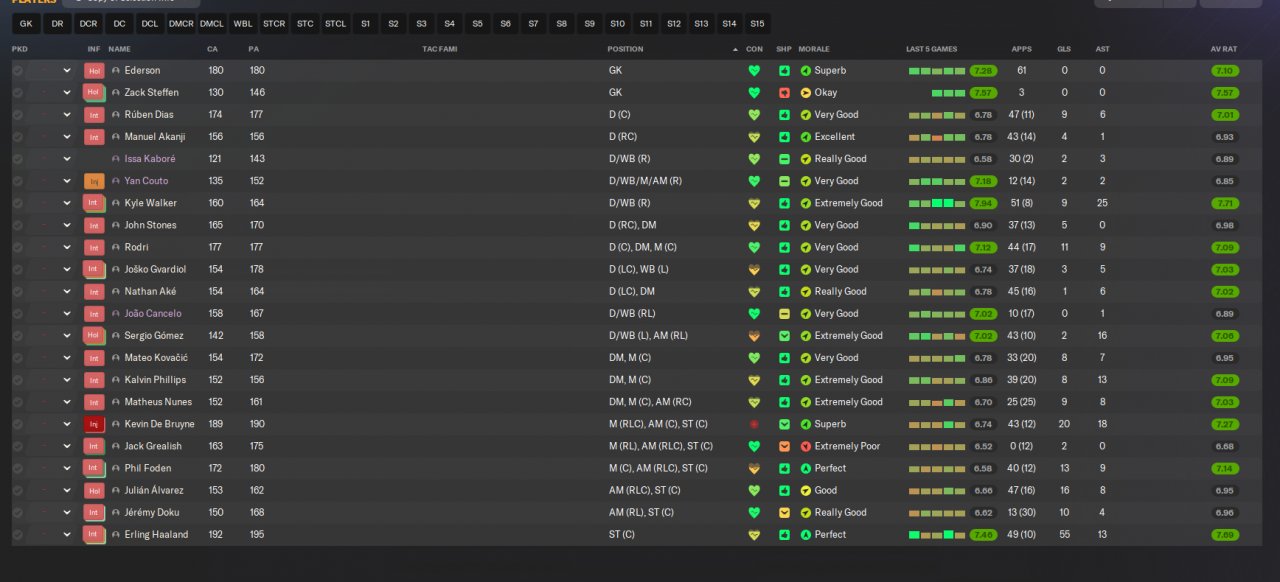Click Jérémy Doku's yellow sharpness icon
Viewport: 1280px width, 582px height.
tap(785, 512)
